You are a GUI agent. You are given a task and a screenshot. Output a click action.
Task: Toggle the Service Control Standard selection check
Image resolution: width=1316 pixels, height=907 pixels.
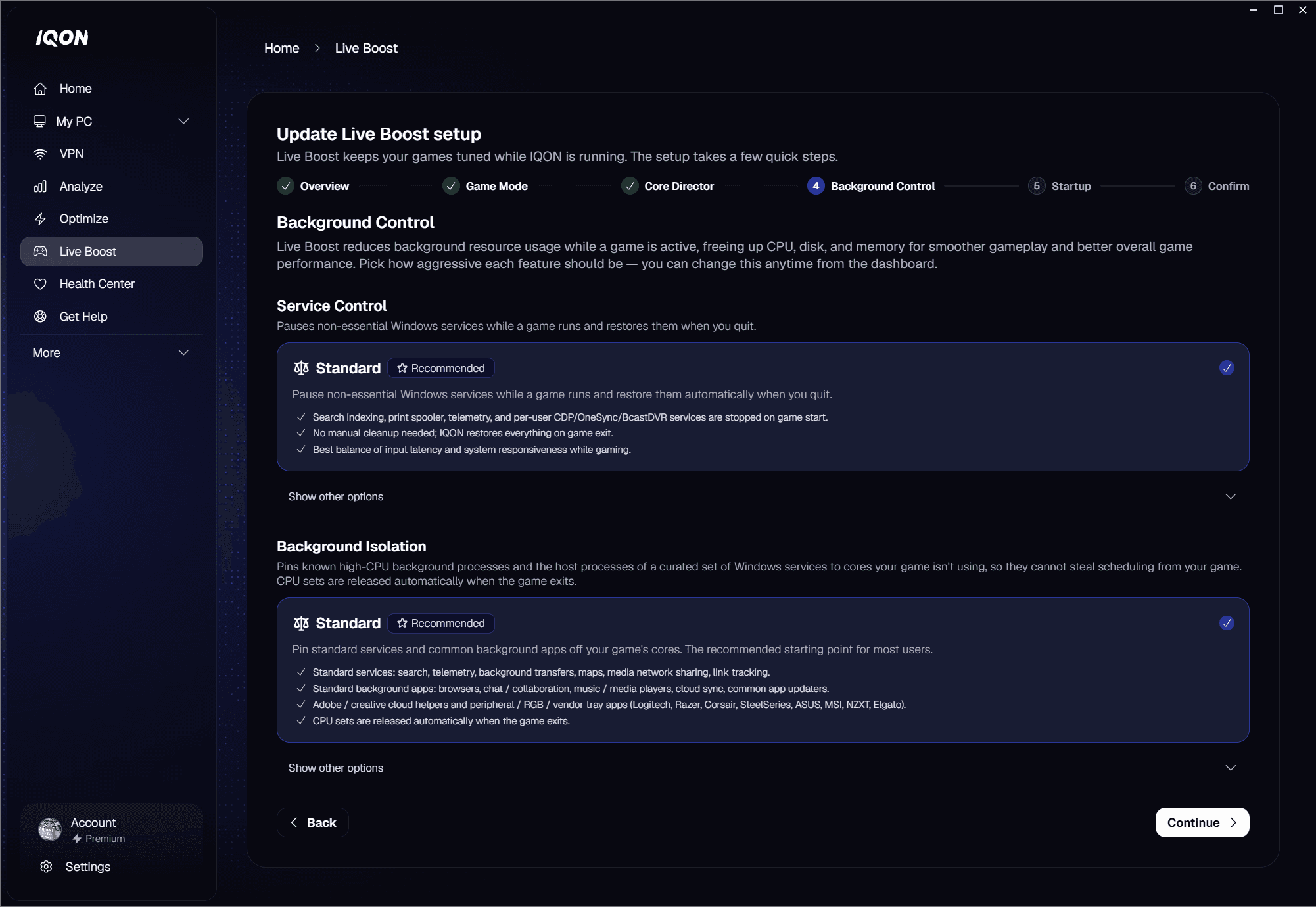click(x=1227, y=368)
